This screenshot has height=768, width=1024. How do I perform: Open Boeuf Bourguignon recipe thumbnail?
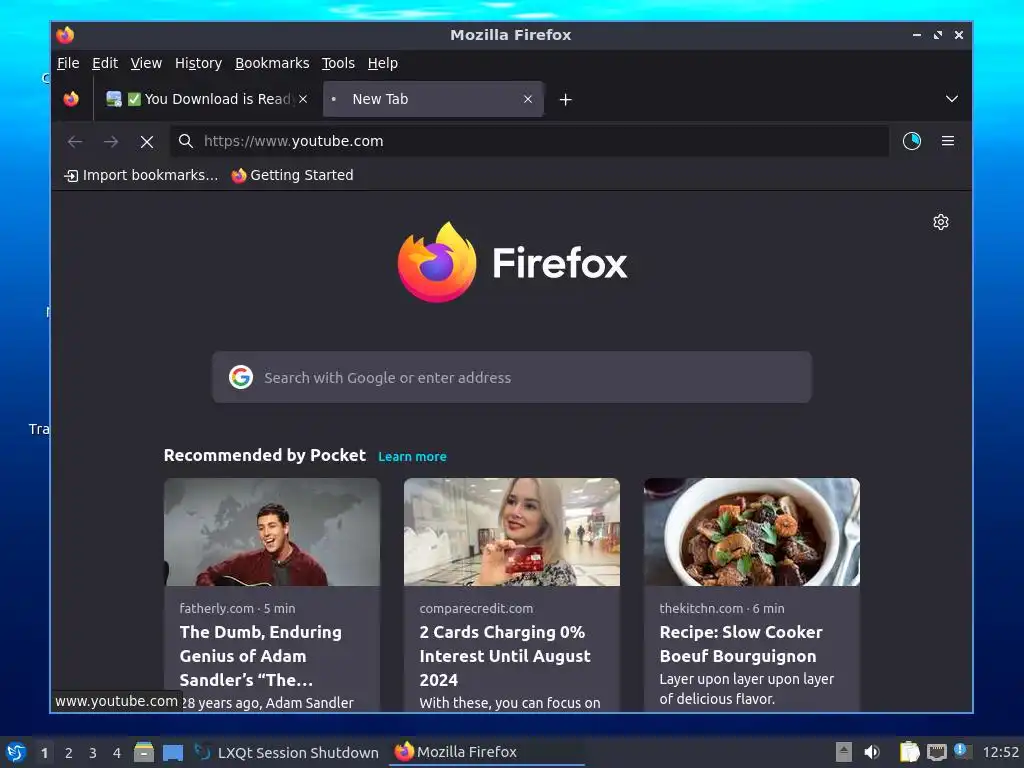(x=752, y=532)
